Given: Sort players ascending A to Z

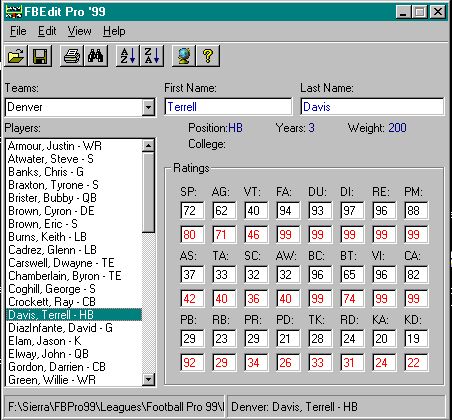Looking at the screenshot, I should coord(128,56).
